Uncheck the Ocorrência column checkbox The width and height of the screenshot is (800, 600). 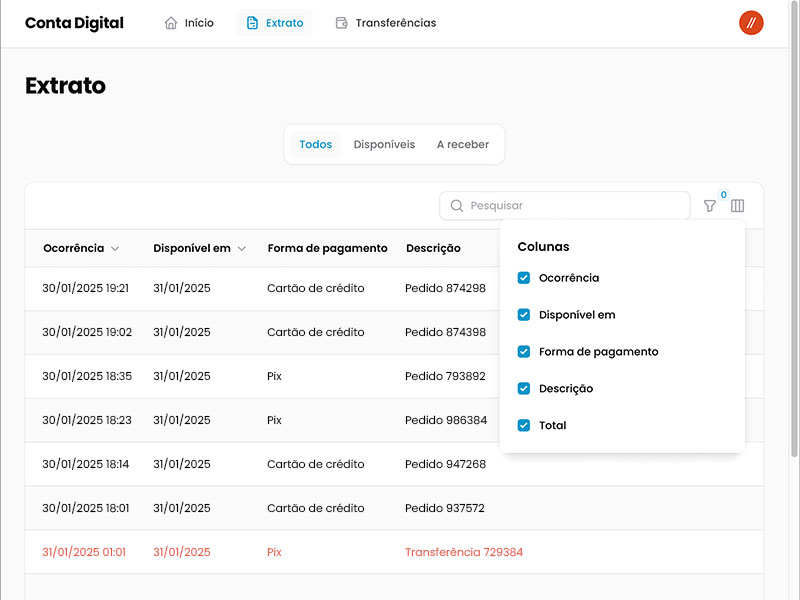click(x=524, y=278)
